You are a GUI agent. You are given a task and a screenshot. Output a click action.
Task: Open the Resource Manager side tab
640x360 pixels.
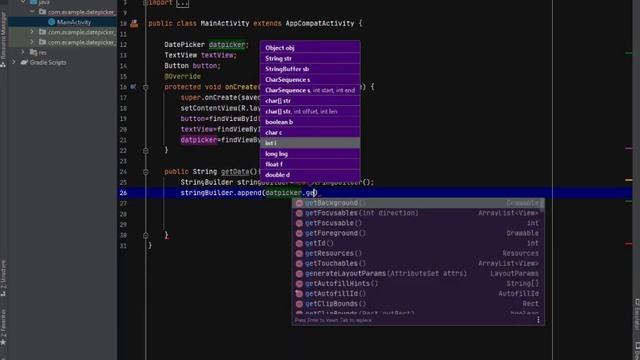point(3,40)
